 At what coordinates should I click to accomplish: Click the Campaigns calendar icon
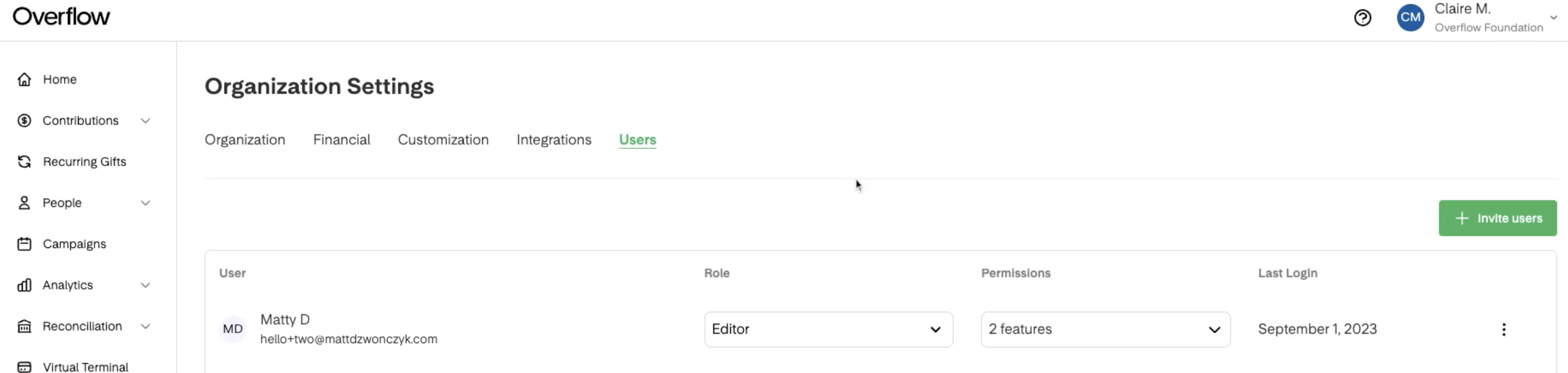pyautogui.click(x=24, y=244)
